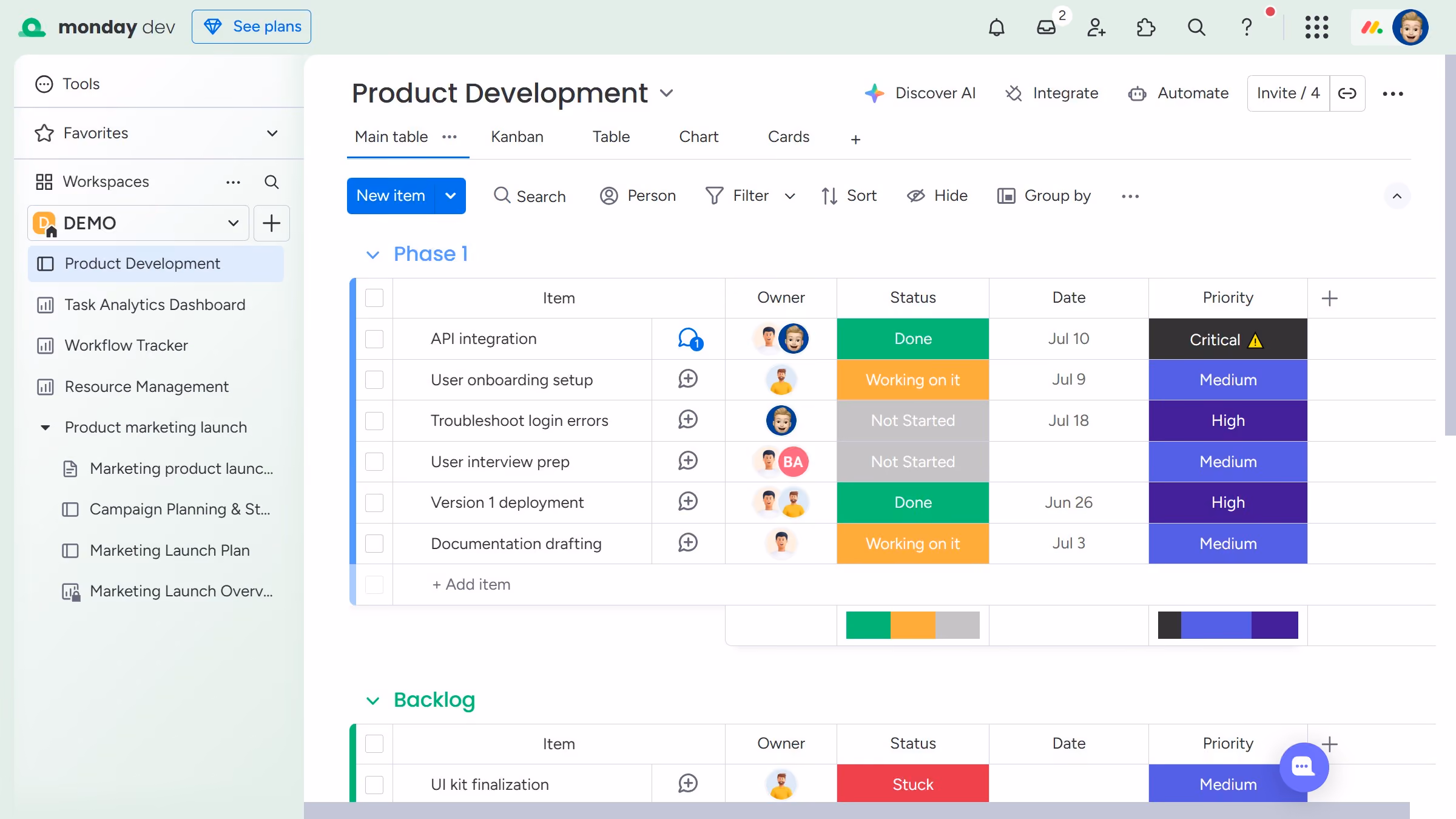Open the apps puzzle-piece icon
The height and width of the screenshot is (819, 1456).
tap(1146, 27)
